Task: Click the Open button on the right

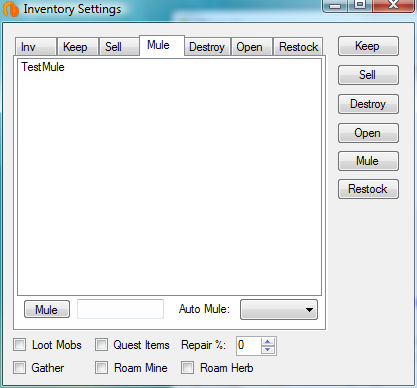Action: pyautogui.click(x=368, y=133)
